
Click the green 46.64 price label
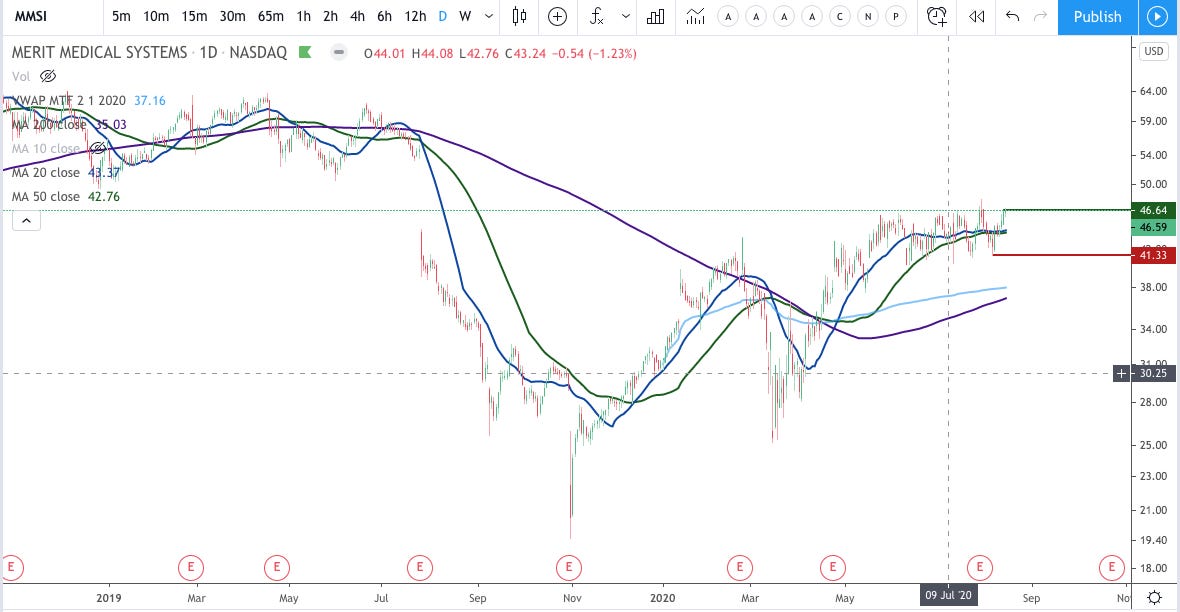pyautogui.click(x=1153, y=210)
